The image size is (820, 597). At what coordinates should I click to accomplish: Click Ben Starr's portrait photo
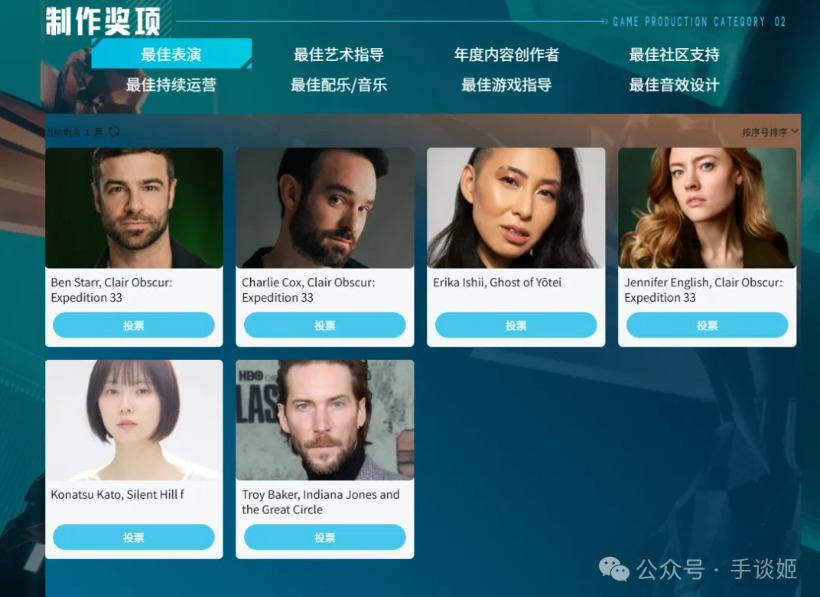(x=134, y=208)
